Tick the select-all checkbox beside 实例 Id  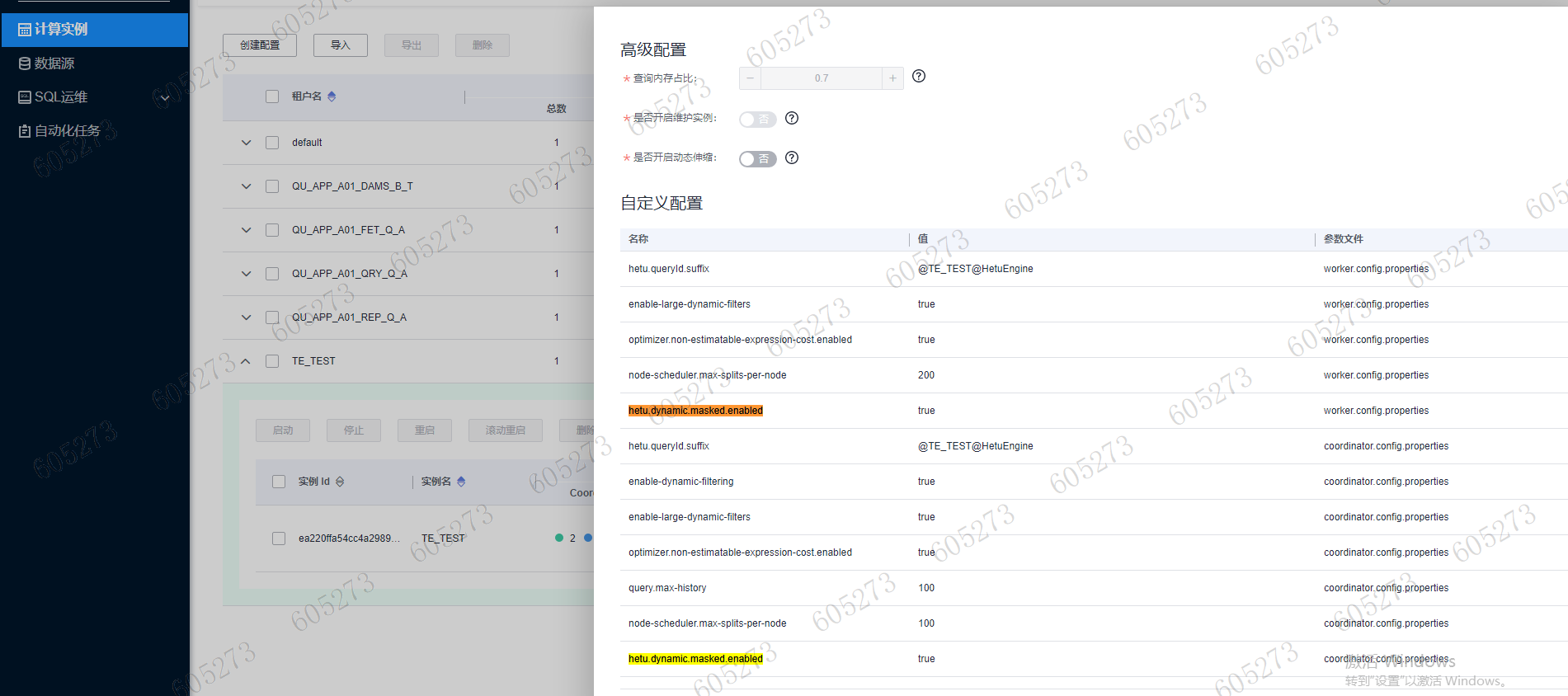click(x=279, y=482)
